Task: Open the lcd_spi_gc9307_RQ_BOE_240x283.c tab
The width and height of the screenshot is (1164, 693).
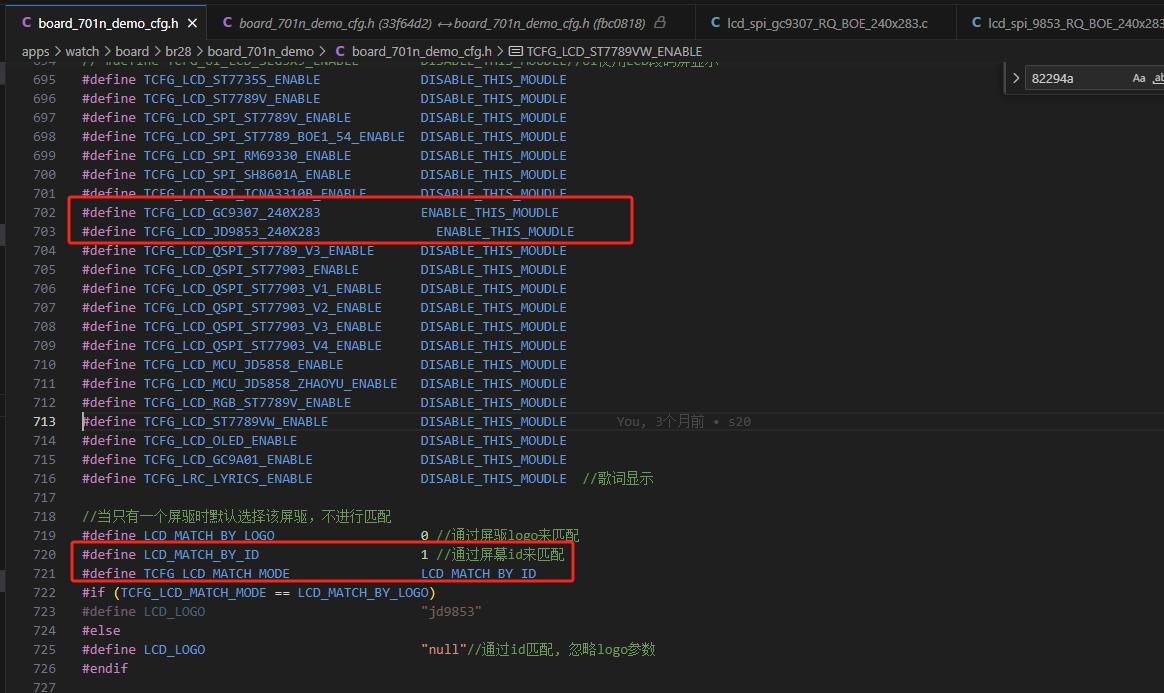Action: 827,23
